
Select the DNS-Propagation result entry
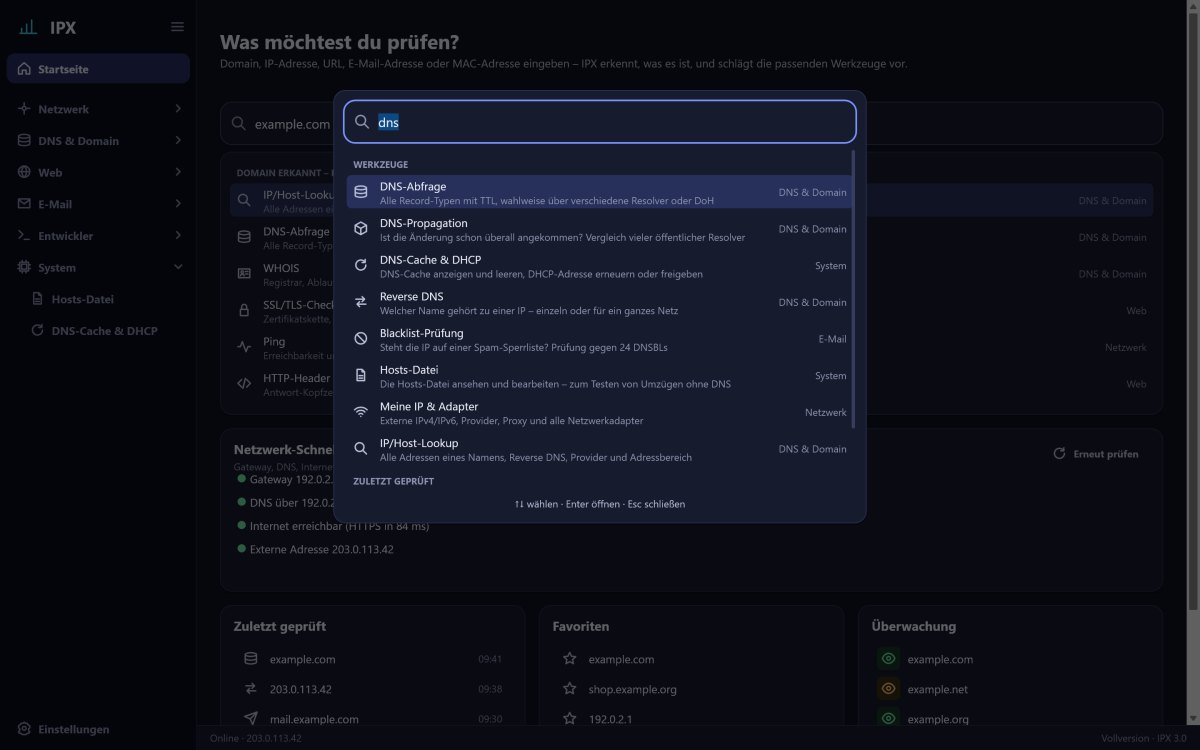tap(600, 229)
